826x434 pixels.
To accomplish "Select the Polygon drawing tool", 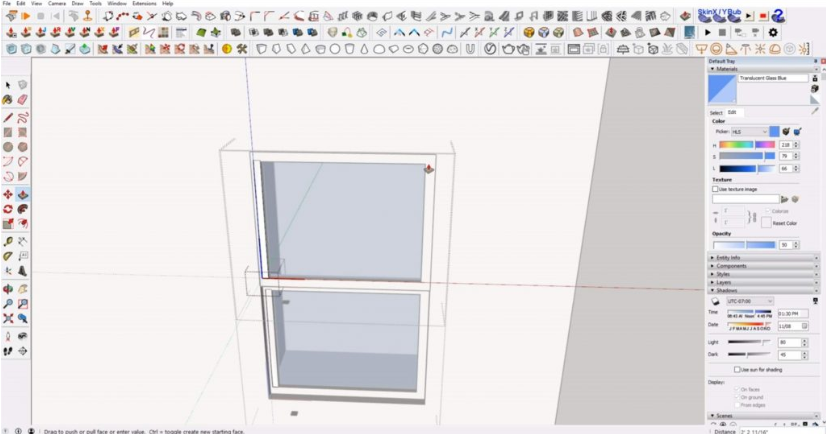I will 23,147.
